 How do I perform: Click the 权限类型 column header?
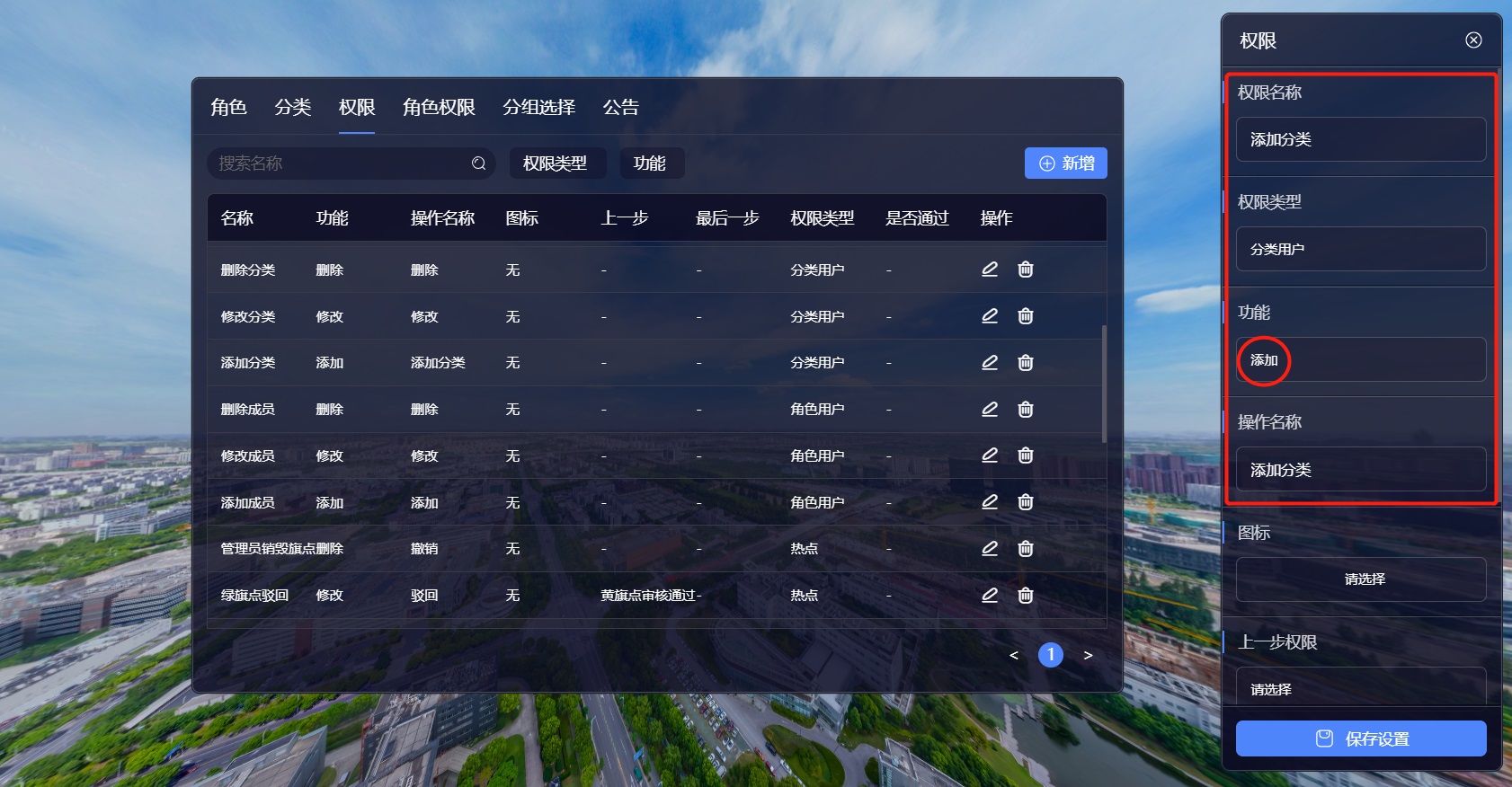(x=823, y=218)
